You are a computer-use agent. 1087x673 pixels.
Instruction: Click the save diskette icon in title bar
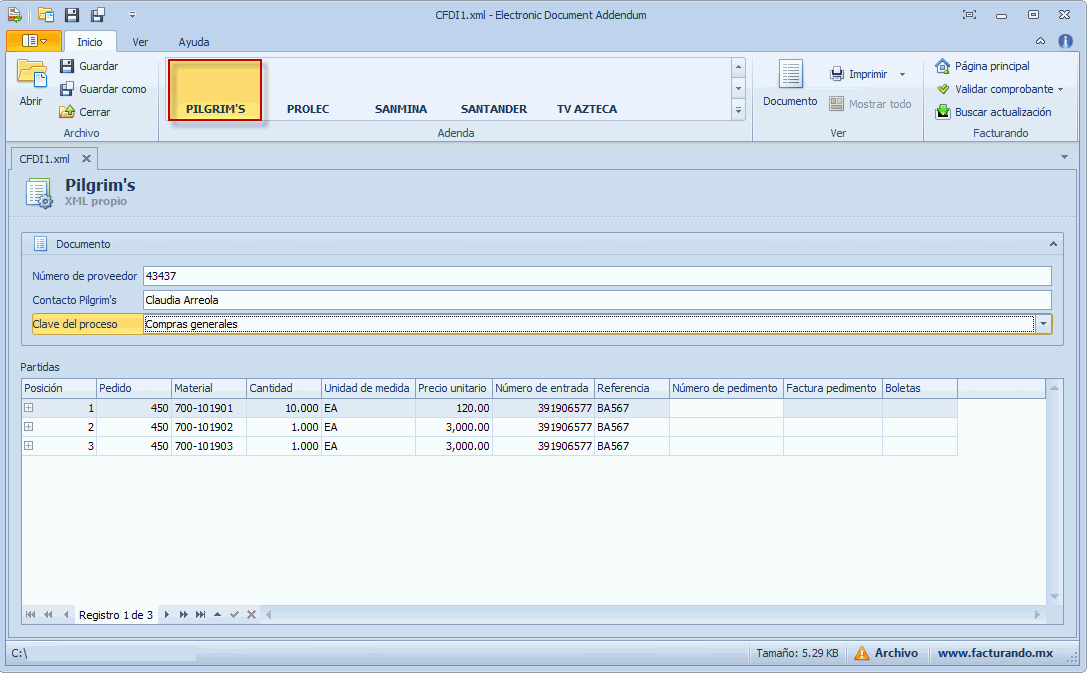click(x=71, y=15)
